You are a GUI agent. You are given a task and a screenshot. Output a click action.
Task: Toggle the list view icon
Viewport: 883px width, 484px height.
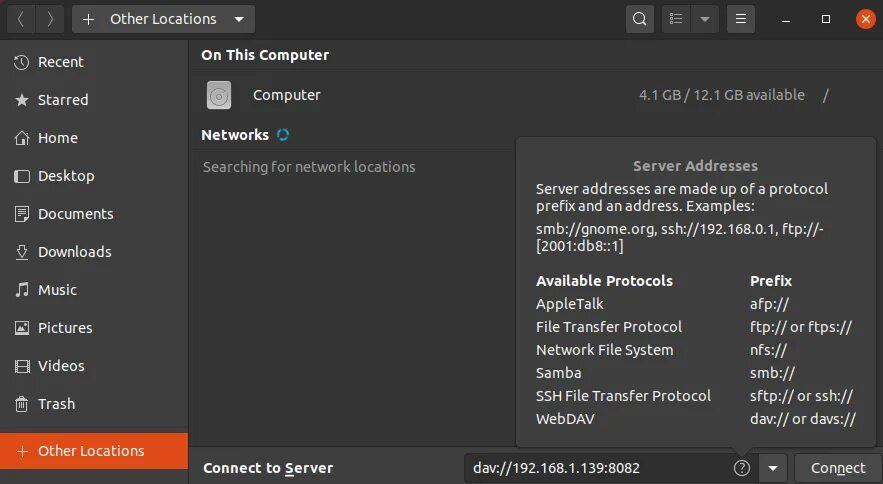(x=677, y=19)
